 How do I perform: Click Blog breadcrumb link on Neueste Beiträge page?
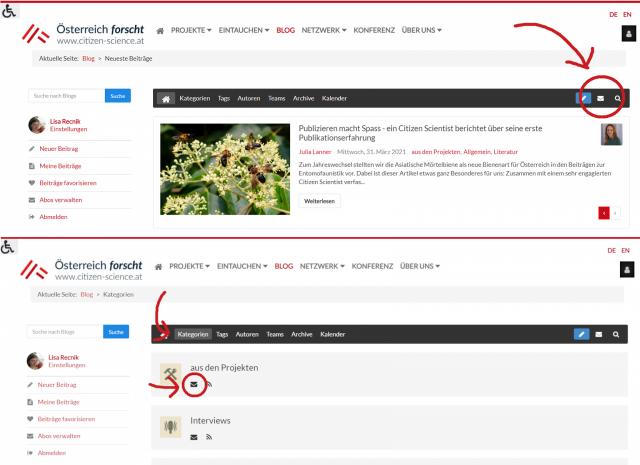[x=88, y=59]
